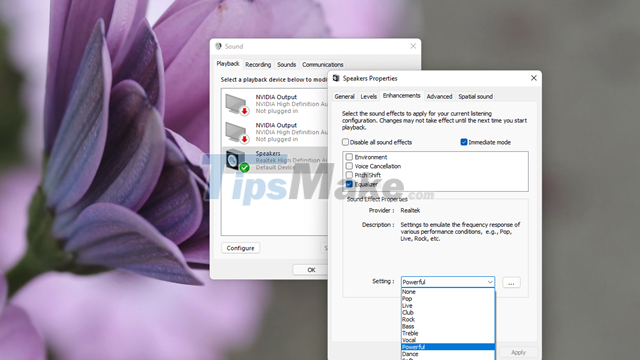Select the highlighted Powerful preset
The width and height of the screenshot is (640, 360).
448,347
